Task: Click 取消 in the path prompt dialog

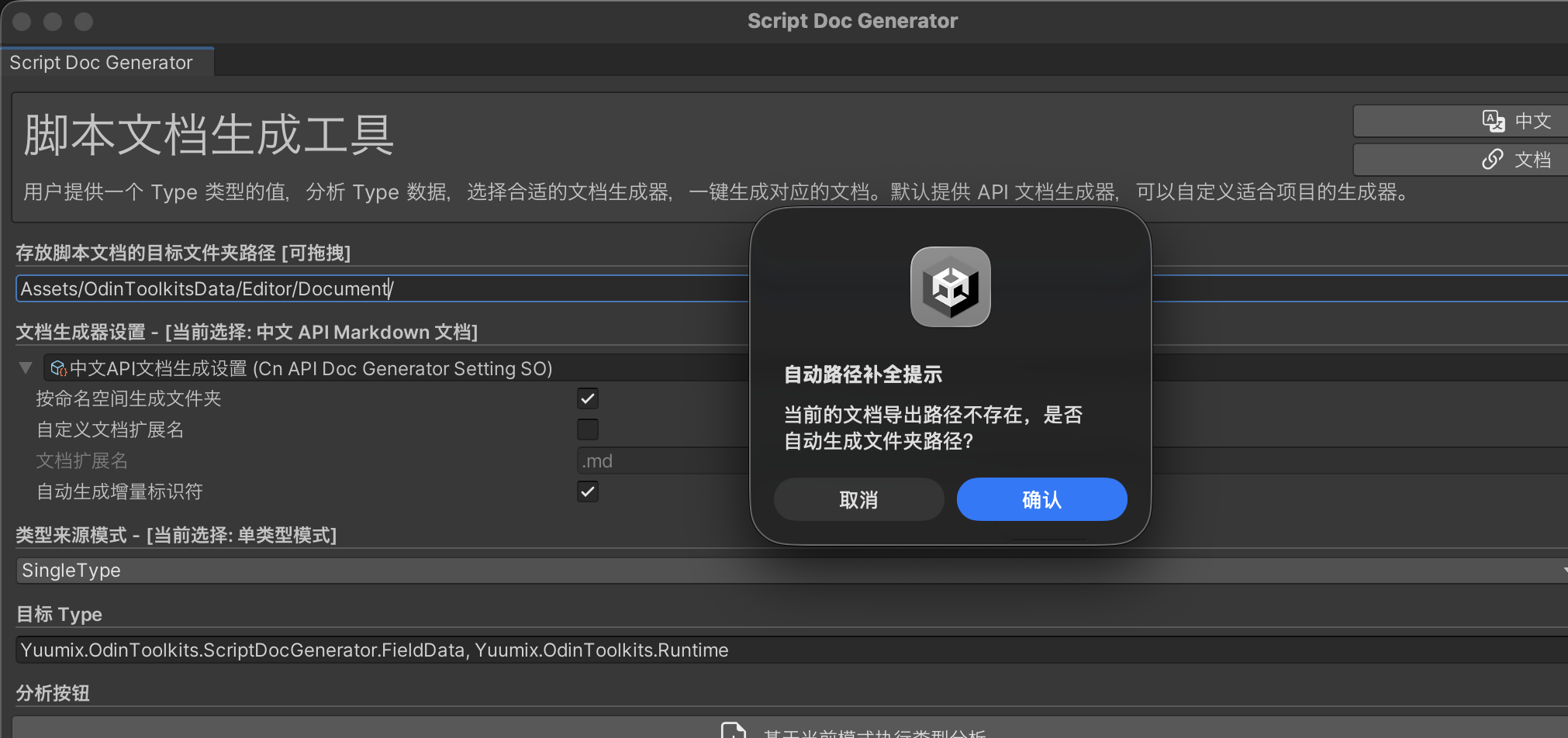Action: [858, 500]
